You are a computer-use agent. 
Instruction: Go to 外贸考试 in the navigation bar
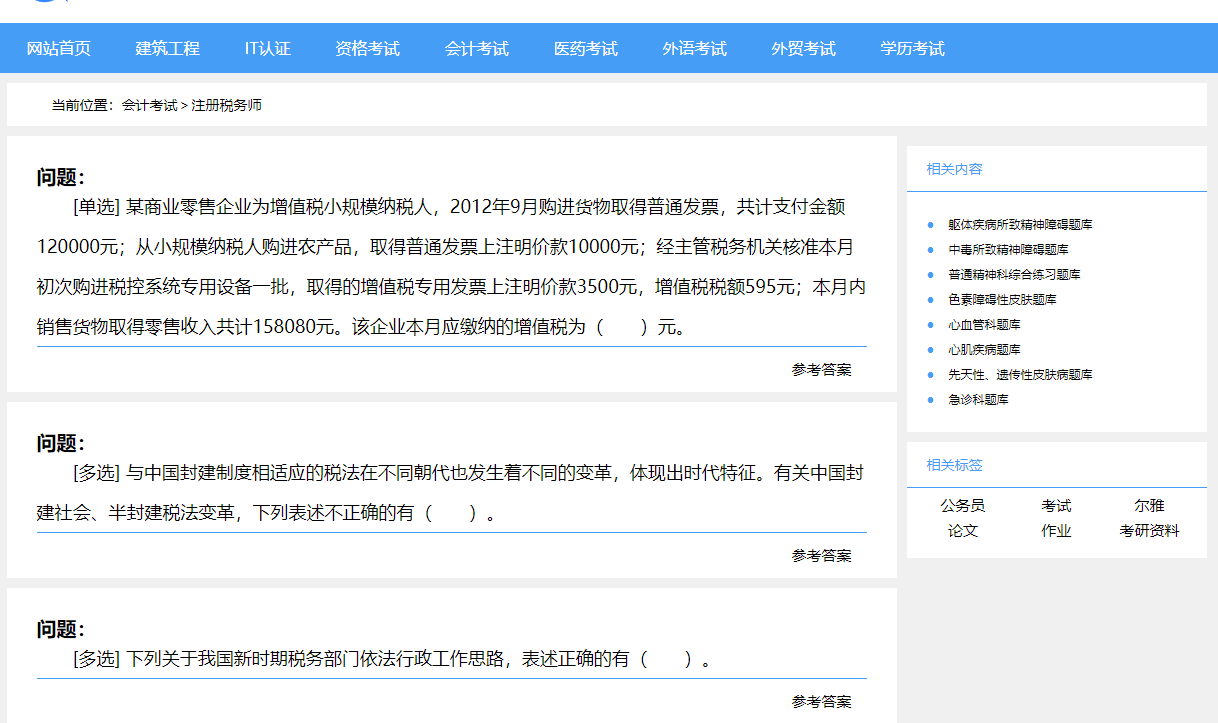(804, 48)
